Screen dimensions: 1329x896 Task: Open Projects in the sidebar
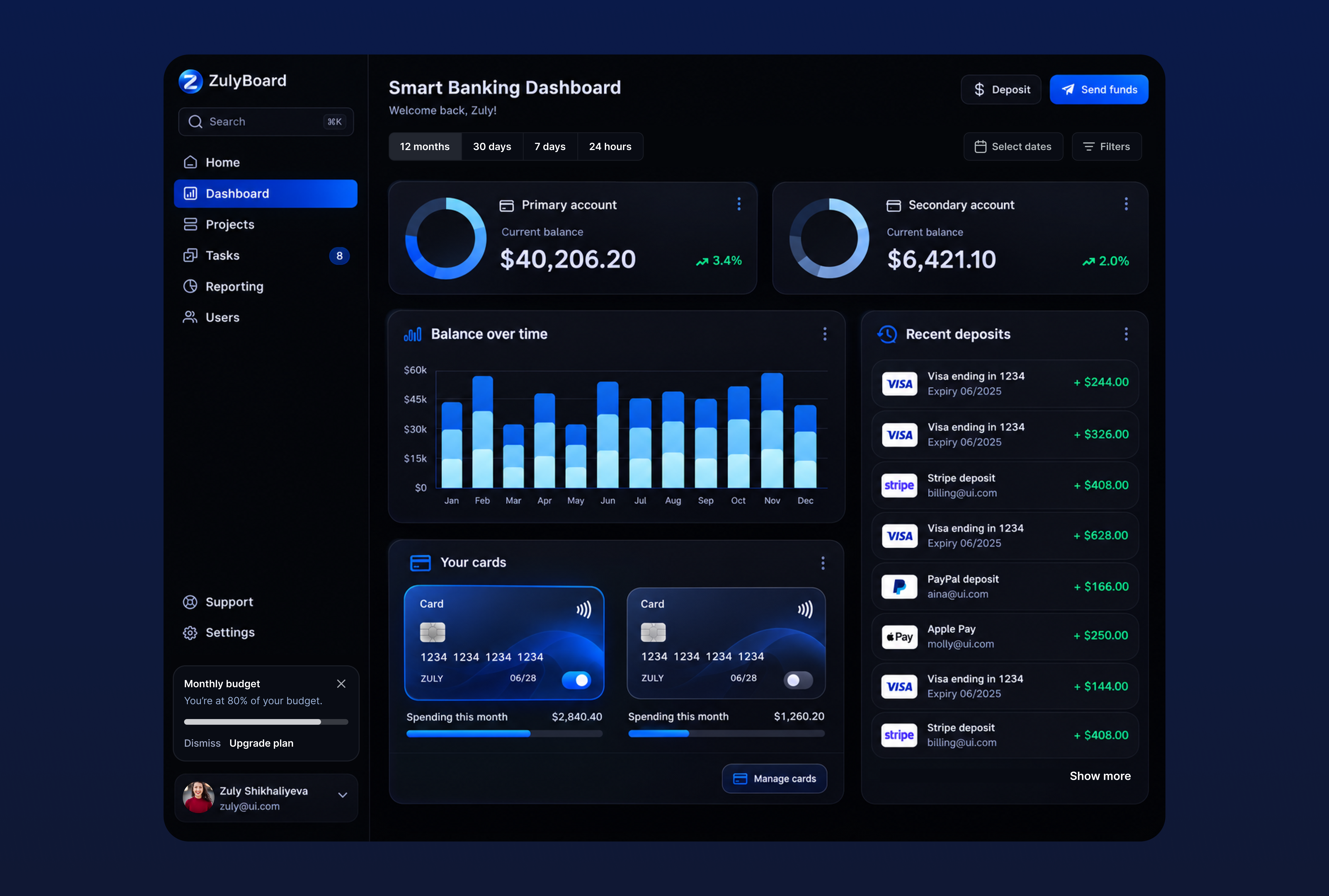(266, 225)
